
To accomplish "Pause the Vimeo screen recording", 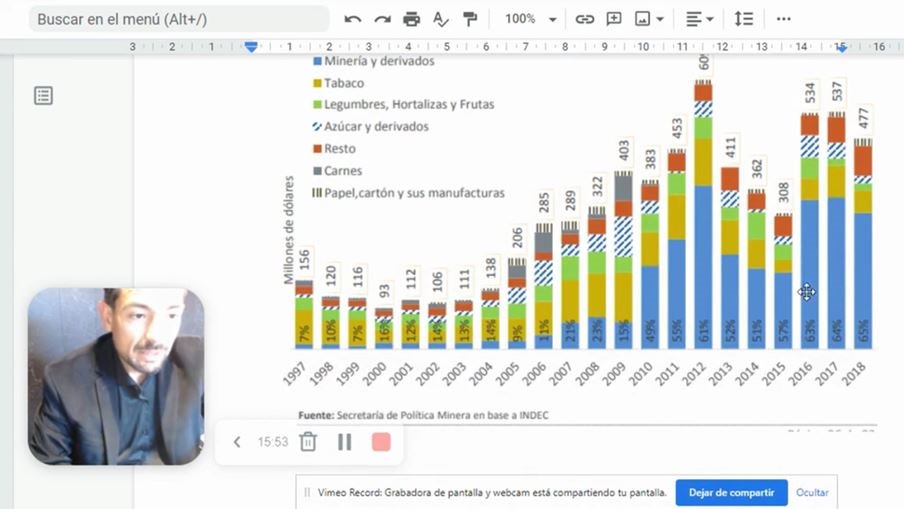I will pos(344,442).
